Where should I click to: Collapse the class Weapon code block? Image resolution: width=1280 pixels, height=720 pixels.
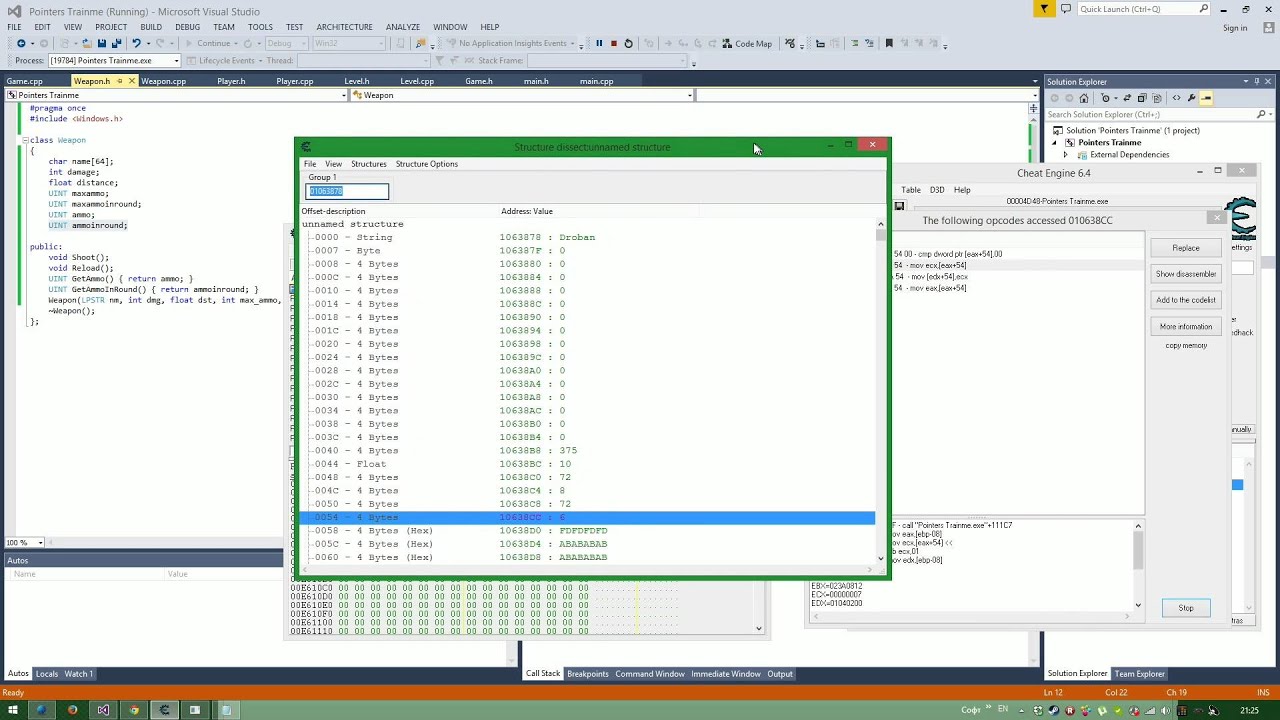24,140
